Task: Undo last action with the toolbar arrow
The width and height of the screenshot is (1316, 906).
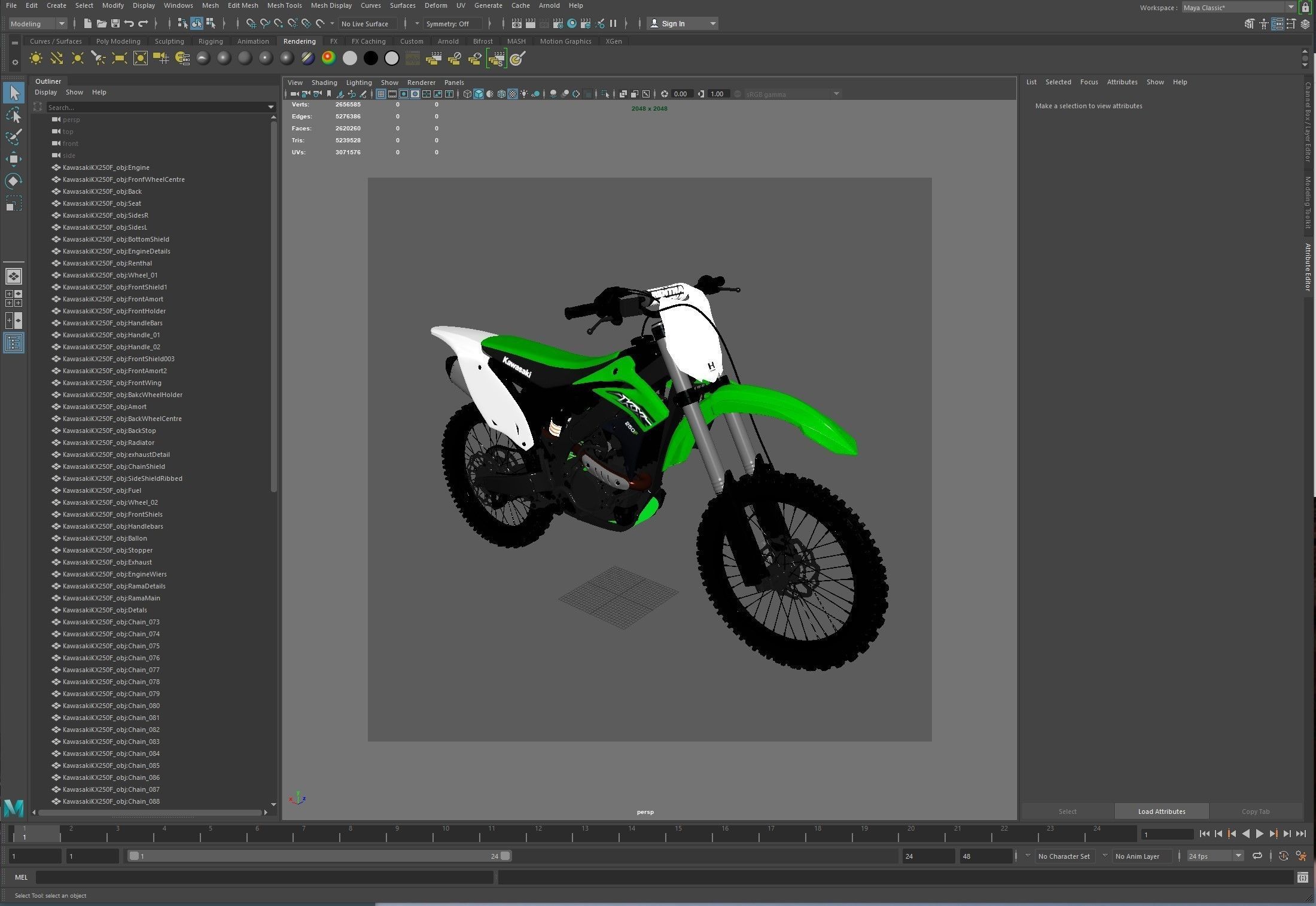Action: click(129, 23)
